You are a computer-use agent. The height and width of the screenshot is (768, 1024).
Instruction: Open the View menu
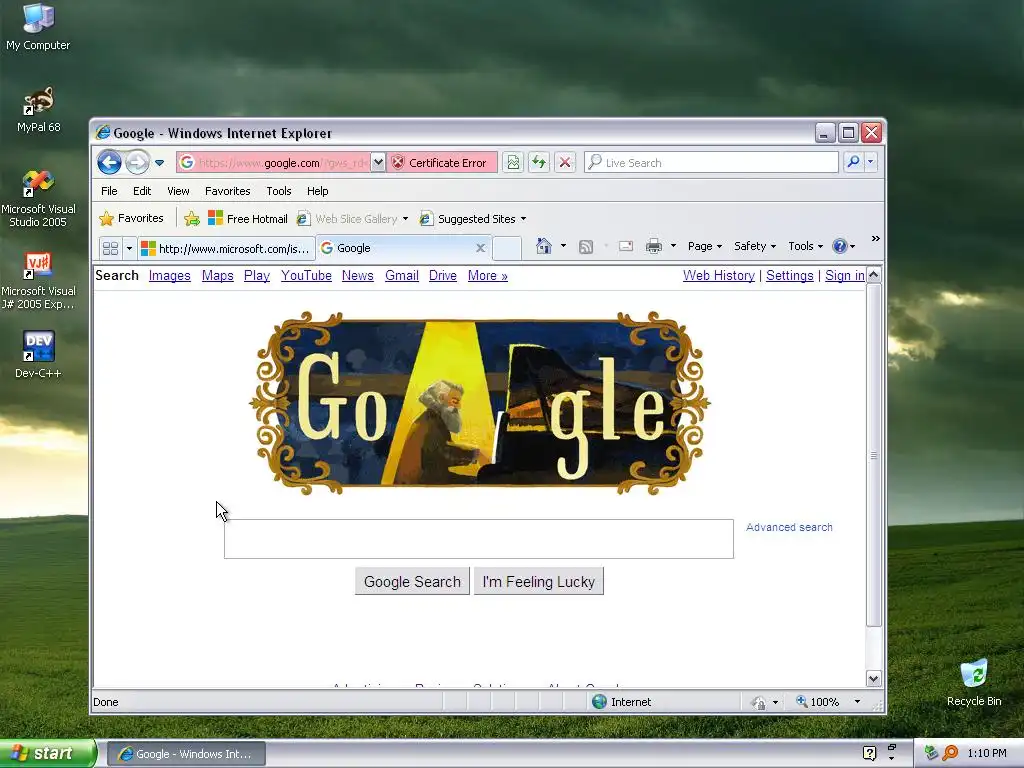pos(178,191)
